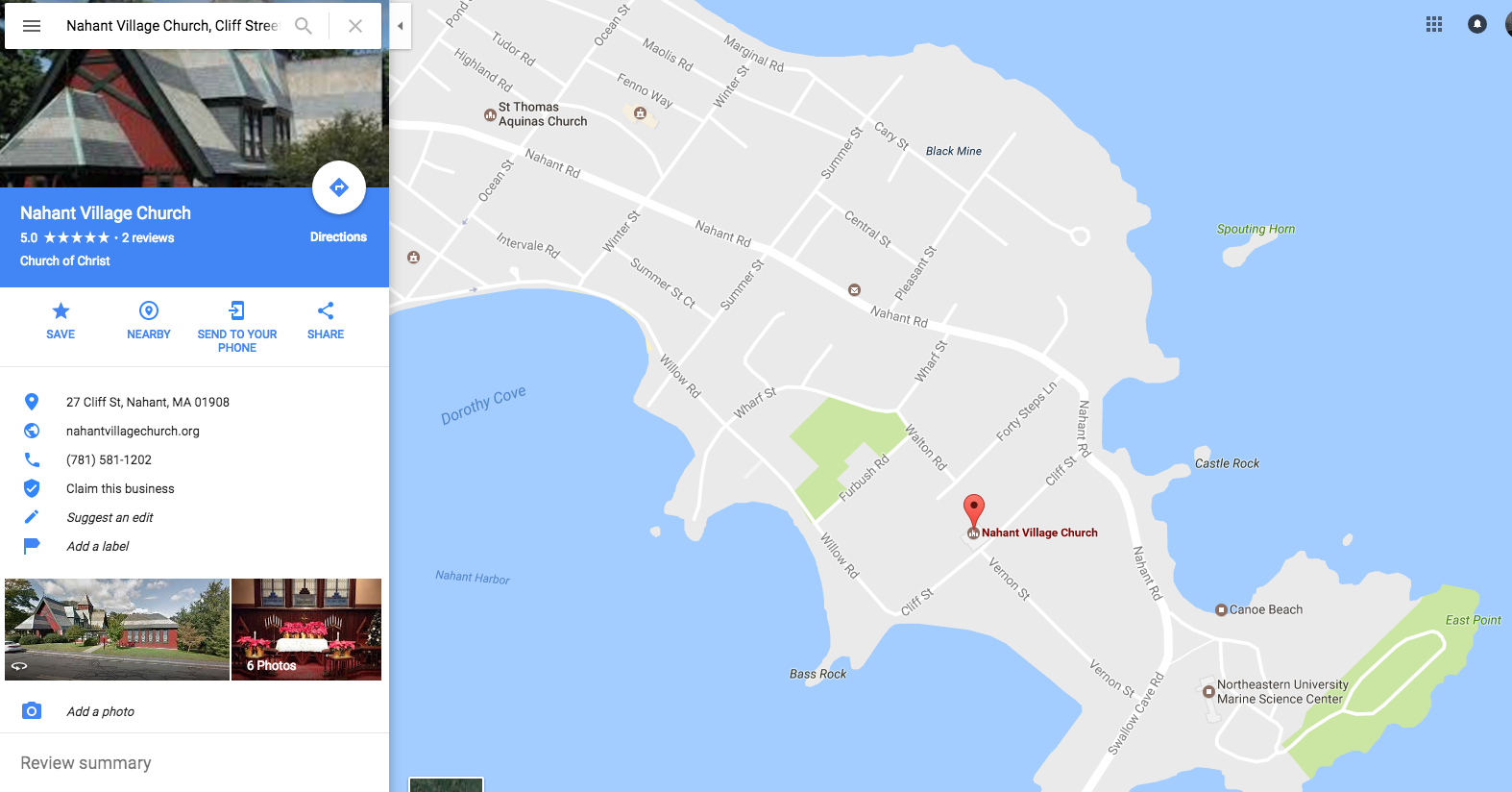Click the phone number (781) 581-1202
This screenshot has width=1512, height=792.
coord(109,459)
